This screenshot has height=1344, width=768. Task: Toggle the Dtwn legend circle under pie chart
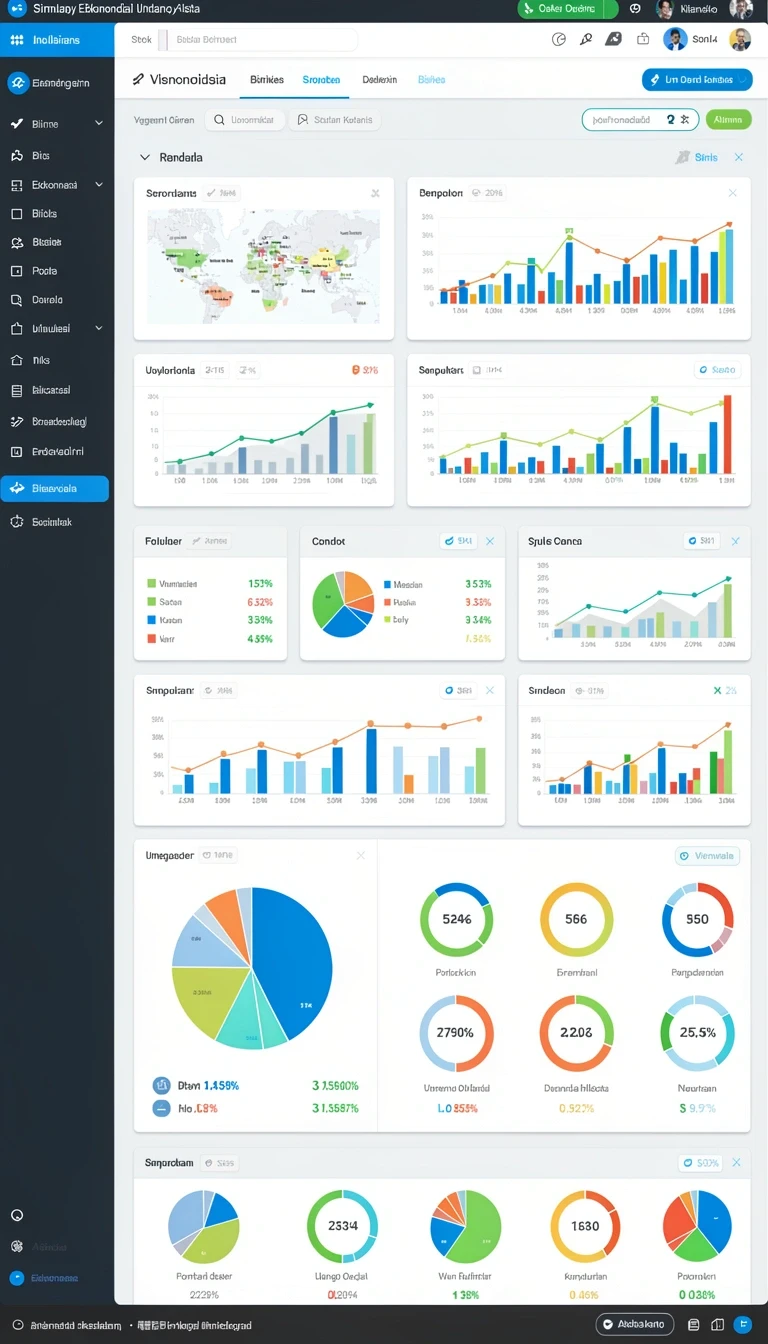tap(161, 1085)
